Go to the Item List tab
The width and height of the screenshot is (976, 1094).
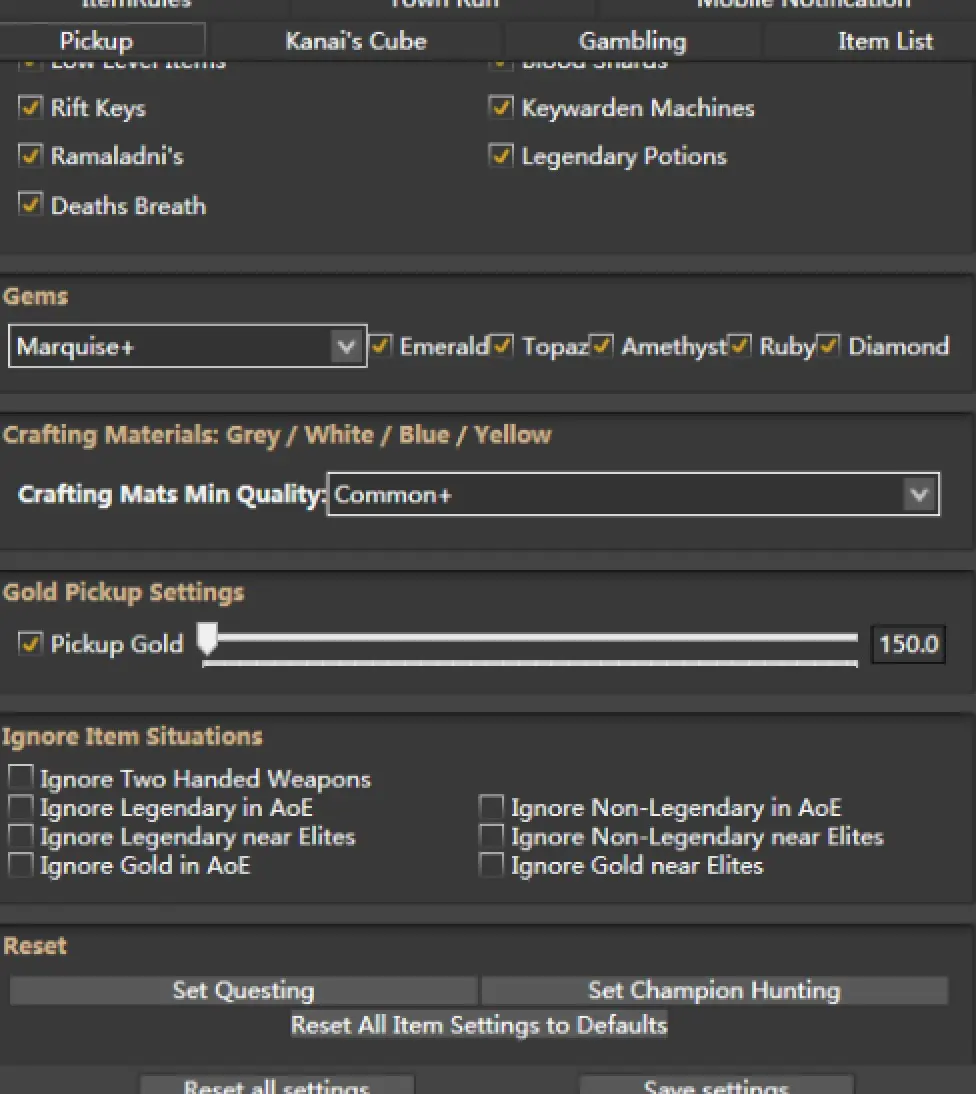885,41
